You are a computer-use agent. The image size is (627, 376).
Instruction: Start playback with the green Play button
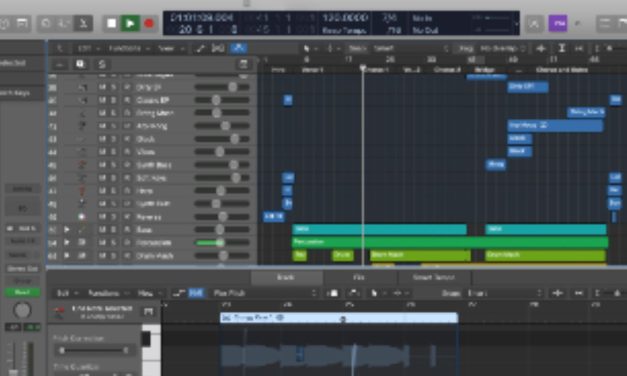pos(130,24)
